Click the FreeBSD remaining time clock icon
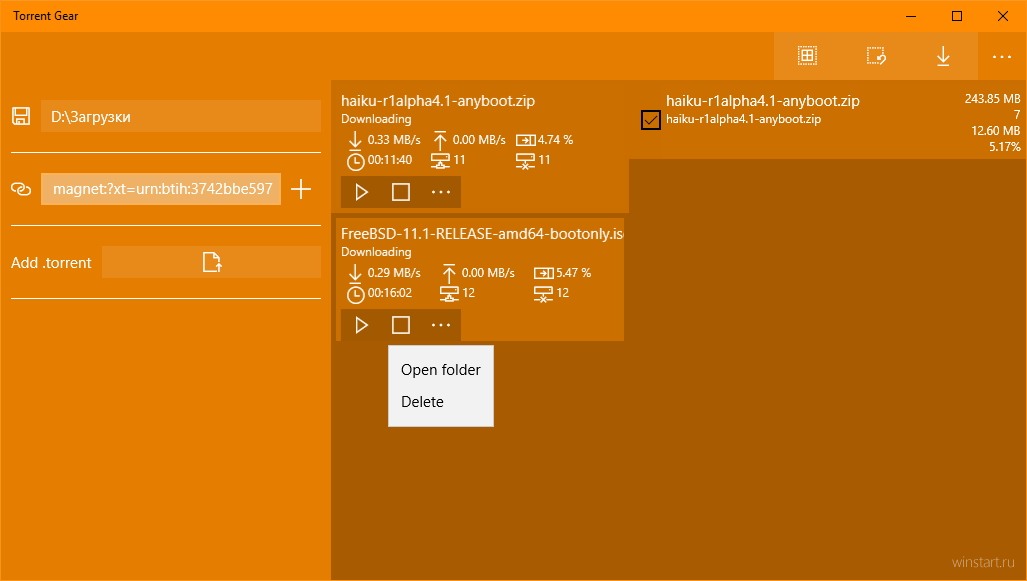The height and width of the screenshot is (581, 1027). 355,293
